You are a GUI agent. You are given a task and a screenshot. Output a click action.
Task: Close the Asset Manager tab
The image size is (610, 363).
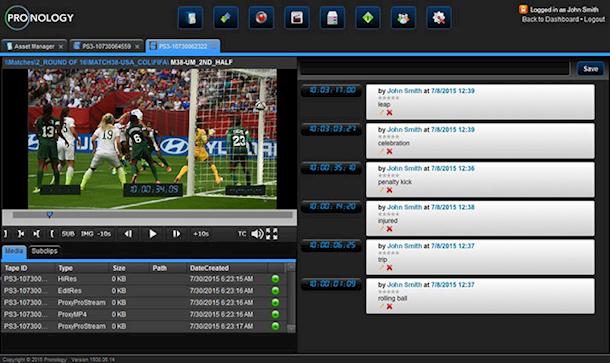pyautogui.click(x=61, y=46)
